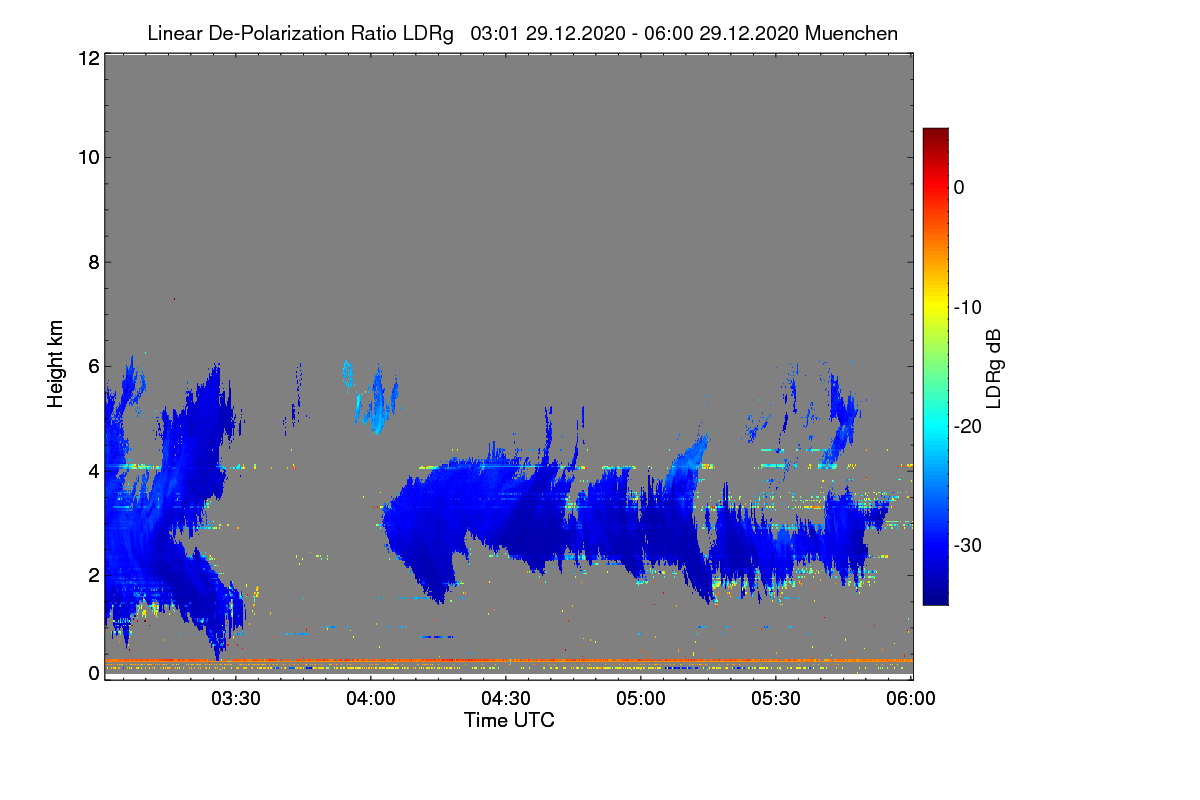Click the '6' height tick label

click(x=93, y=366)
